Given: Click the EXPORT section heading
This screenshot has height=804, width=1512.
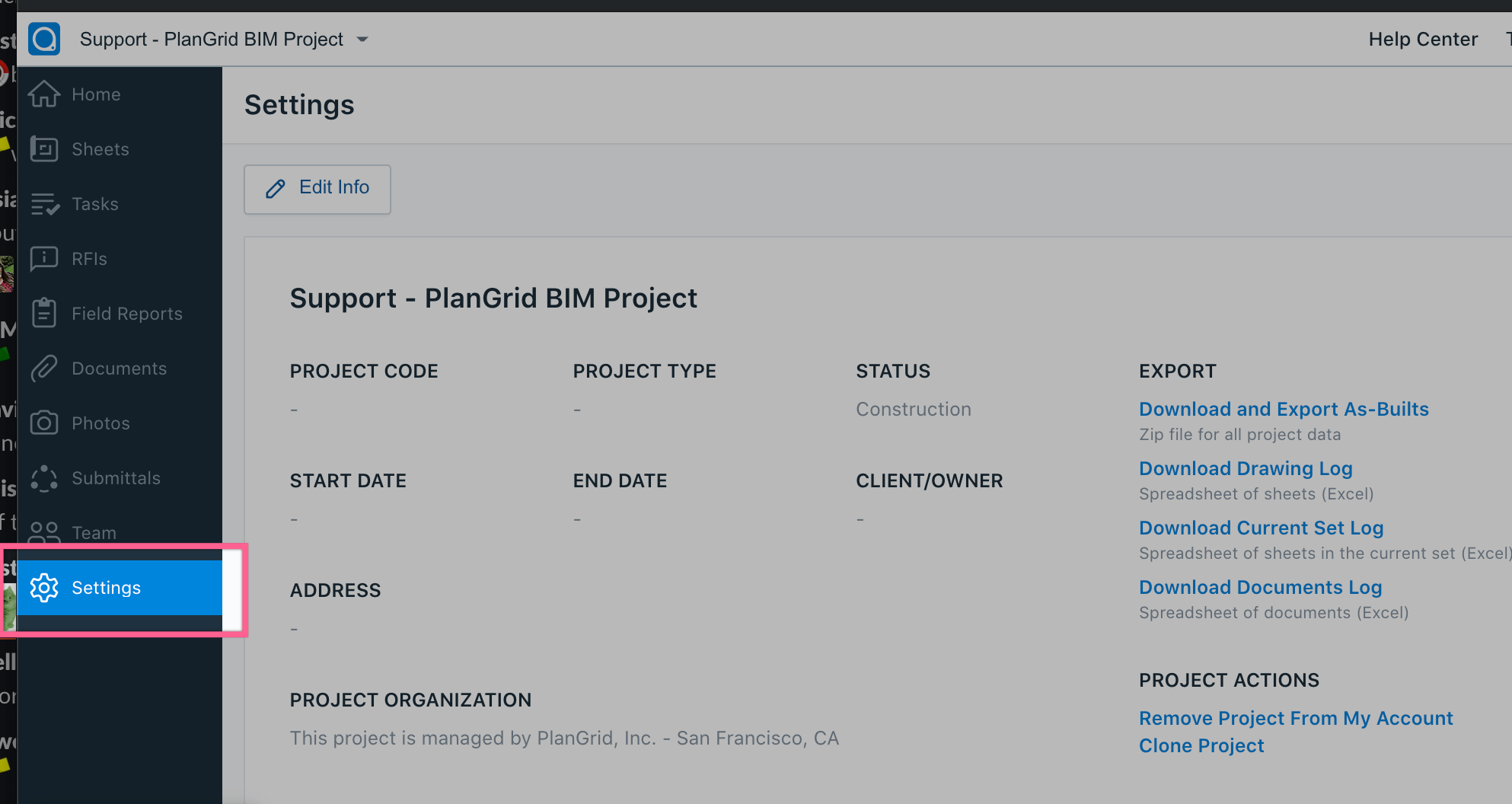Looking at the screenshot, I should [1177, 371].
